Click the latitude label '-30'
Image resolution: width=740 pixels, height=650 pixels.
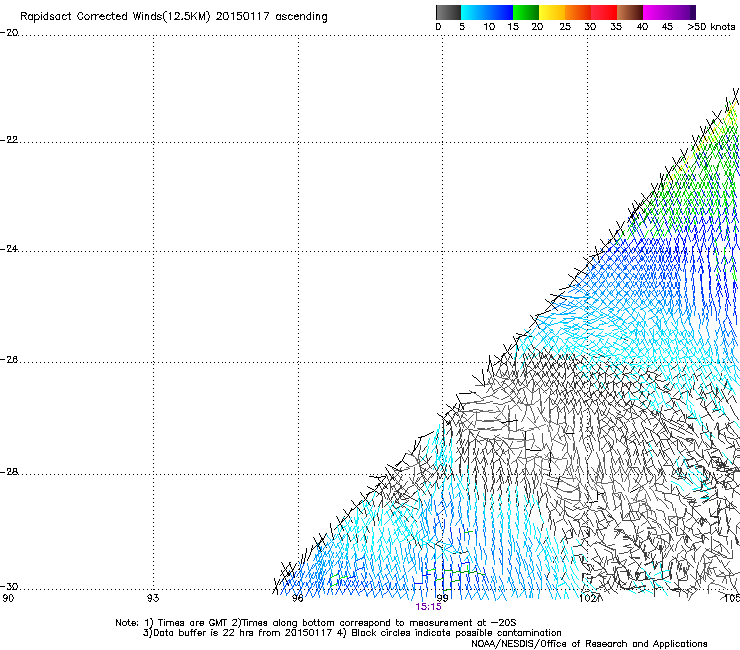(9, 587)
